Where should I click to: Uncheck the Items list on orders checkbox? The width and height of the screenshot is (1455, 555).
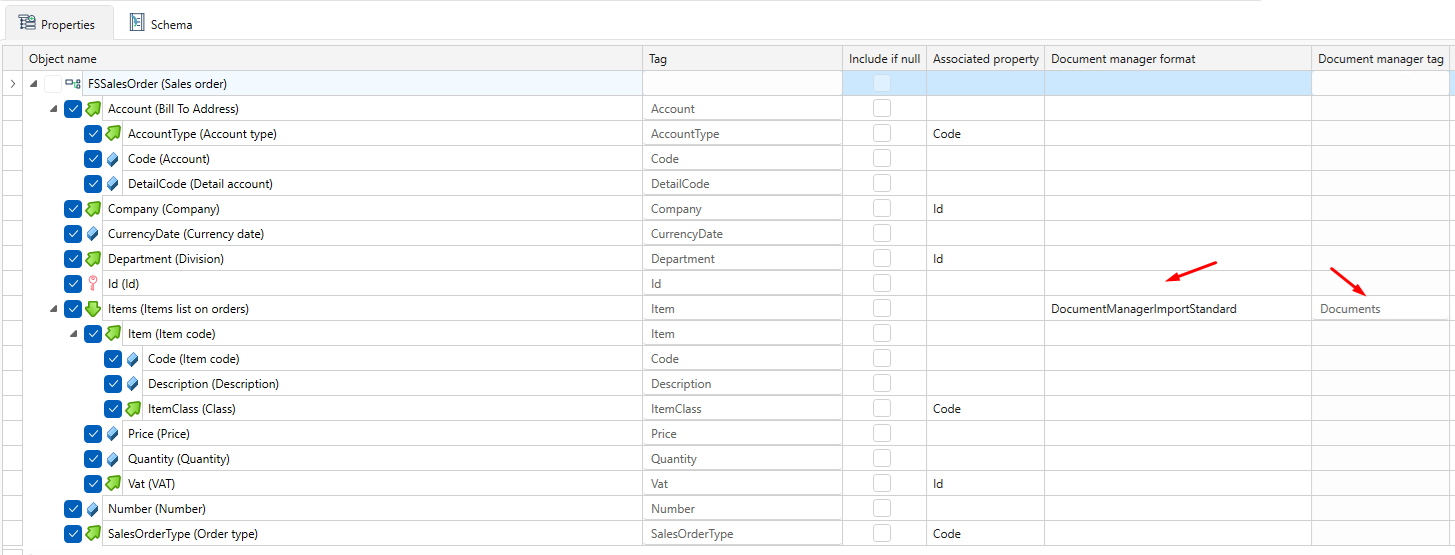(x=73, y=309)
